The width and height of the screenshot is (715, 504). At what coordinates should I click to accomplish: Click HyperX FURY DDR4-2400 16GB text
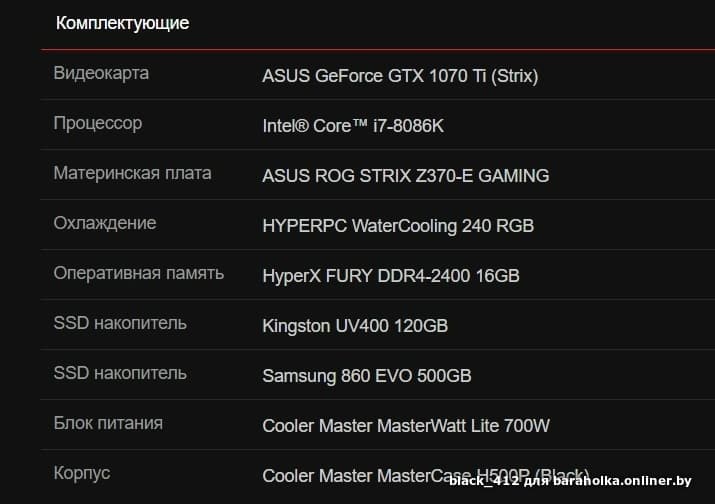(x=391, y=276)
